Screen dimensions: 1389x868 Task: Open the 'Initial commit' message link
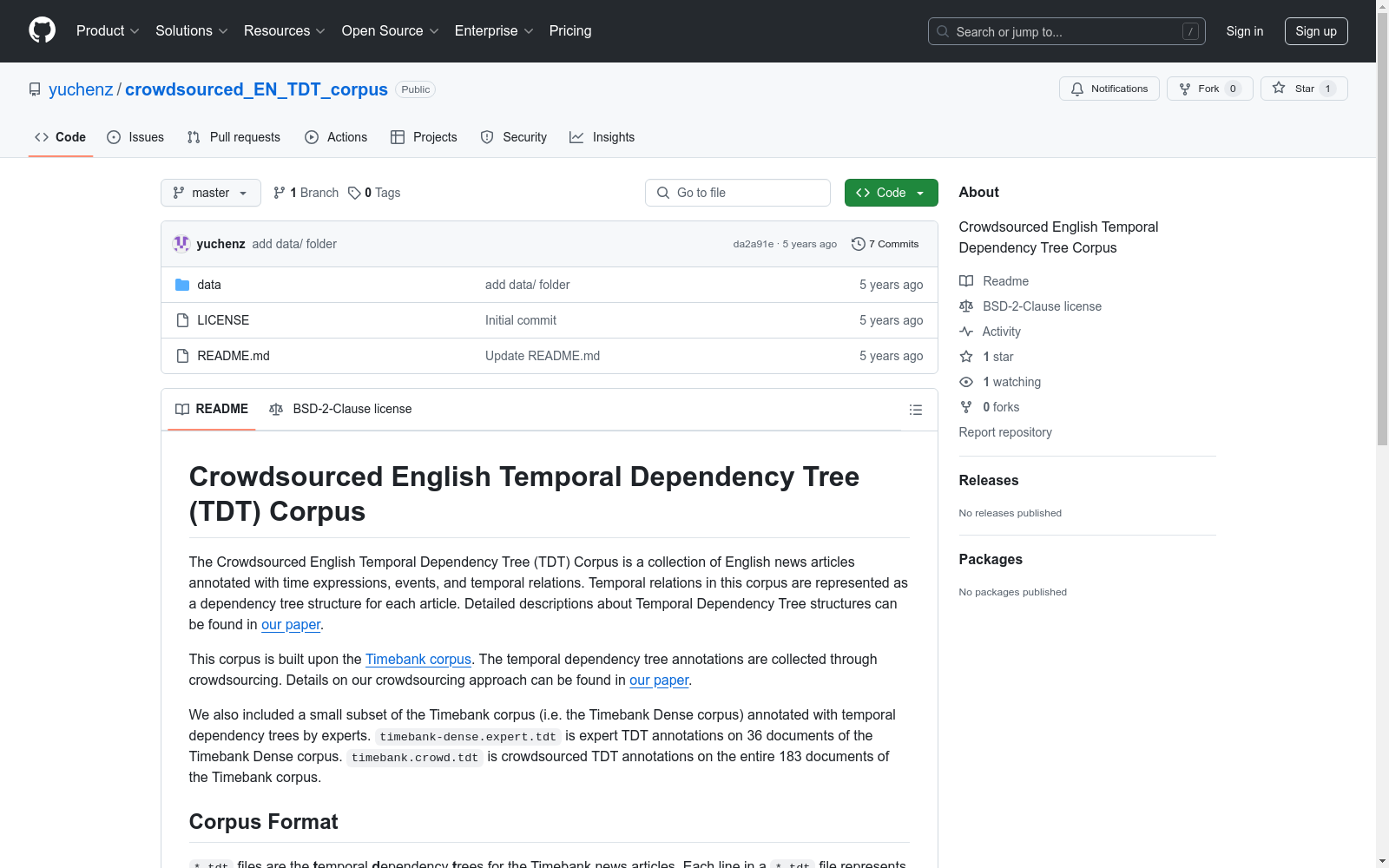[x=521, y=320]
